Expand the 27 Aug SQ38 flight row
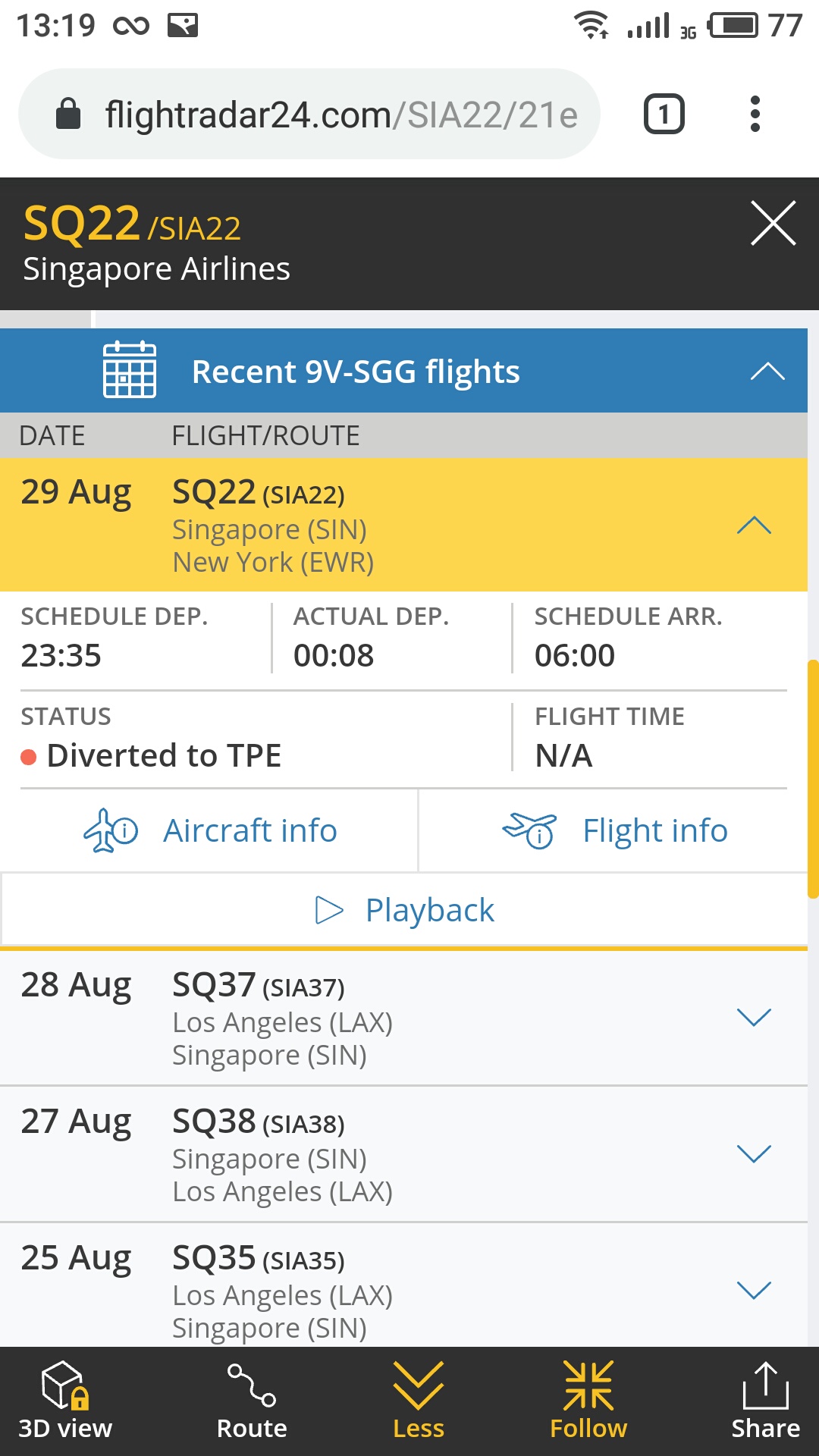 pyautogui.click(x=754, y=1153)
